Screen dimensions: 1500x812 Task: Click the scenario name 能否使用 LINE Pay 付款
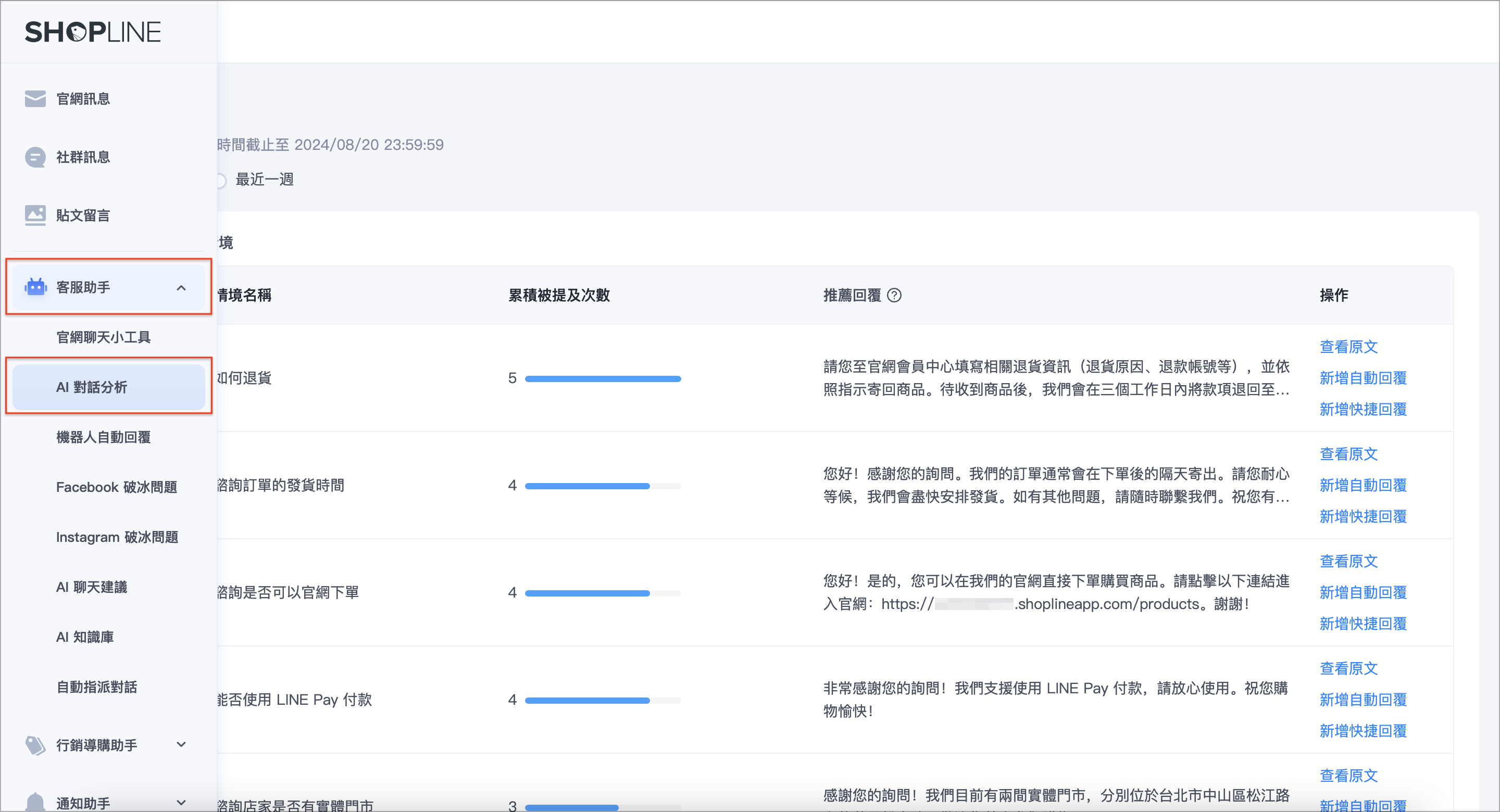[x=294, y=700]
